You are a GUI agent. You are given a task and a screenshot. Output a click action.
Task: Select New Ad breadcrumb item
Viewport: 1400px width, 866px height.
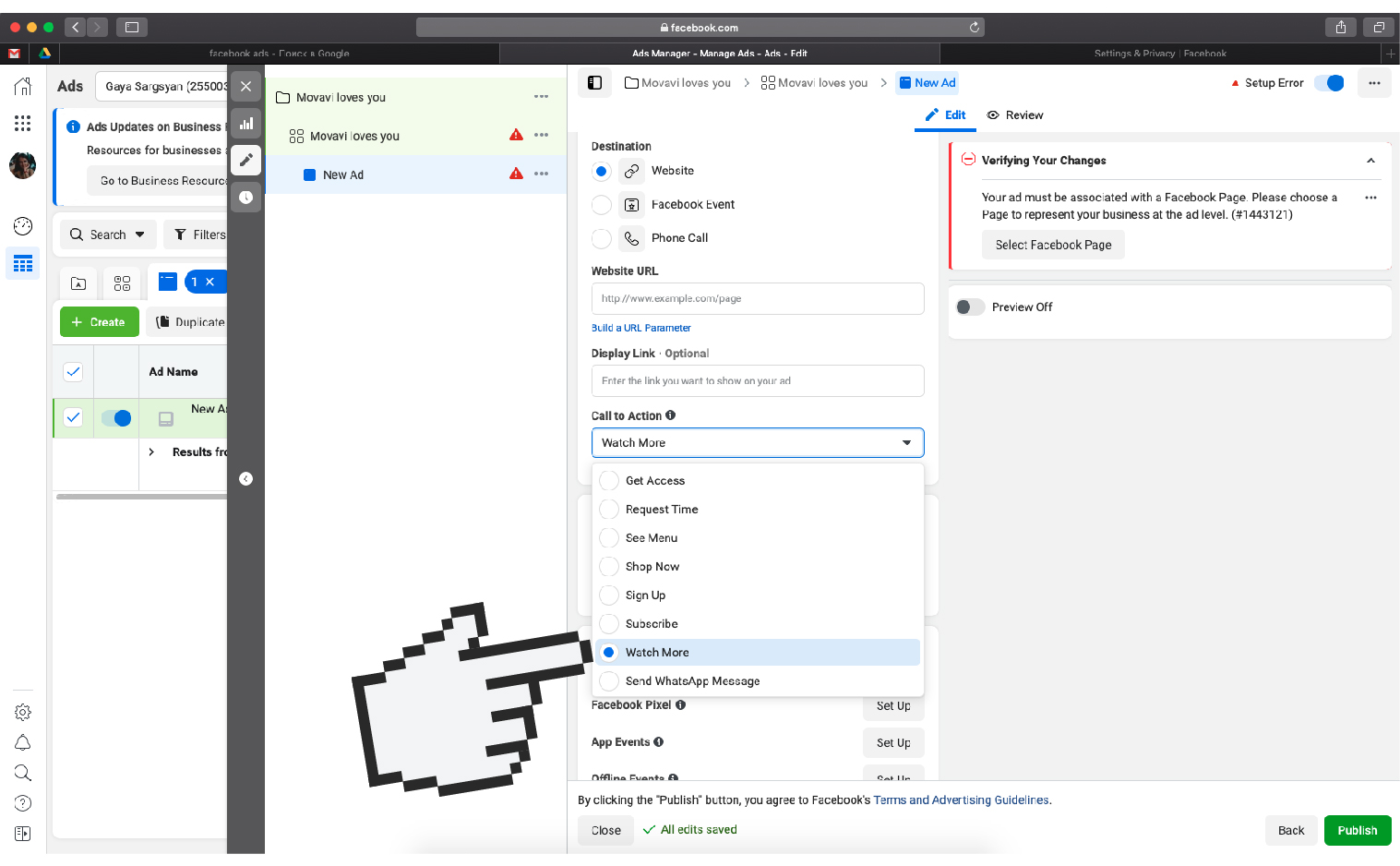[927, 83]
